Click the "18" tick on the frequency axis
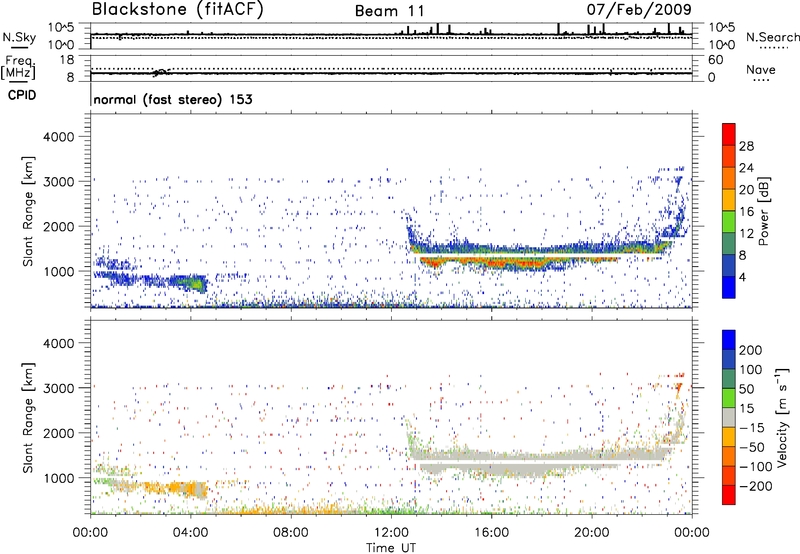The image size is (800, 554). pos(67,60)
